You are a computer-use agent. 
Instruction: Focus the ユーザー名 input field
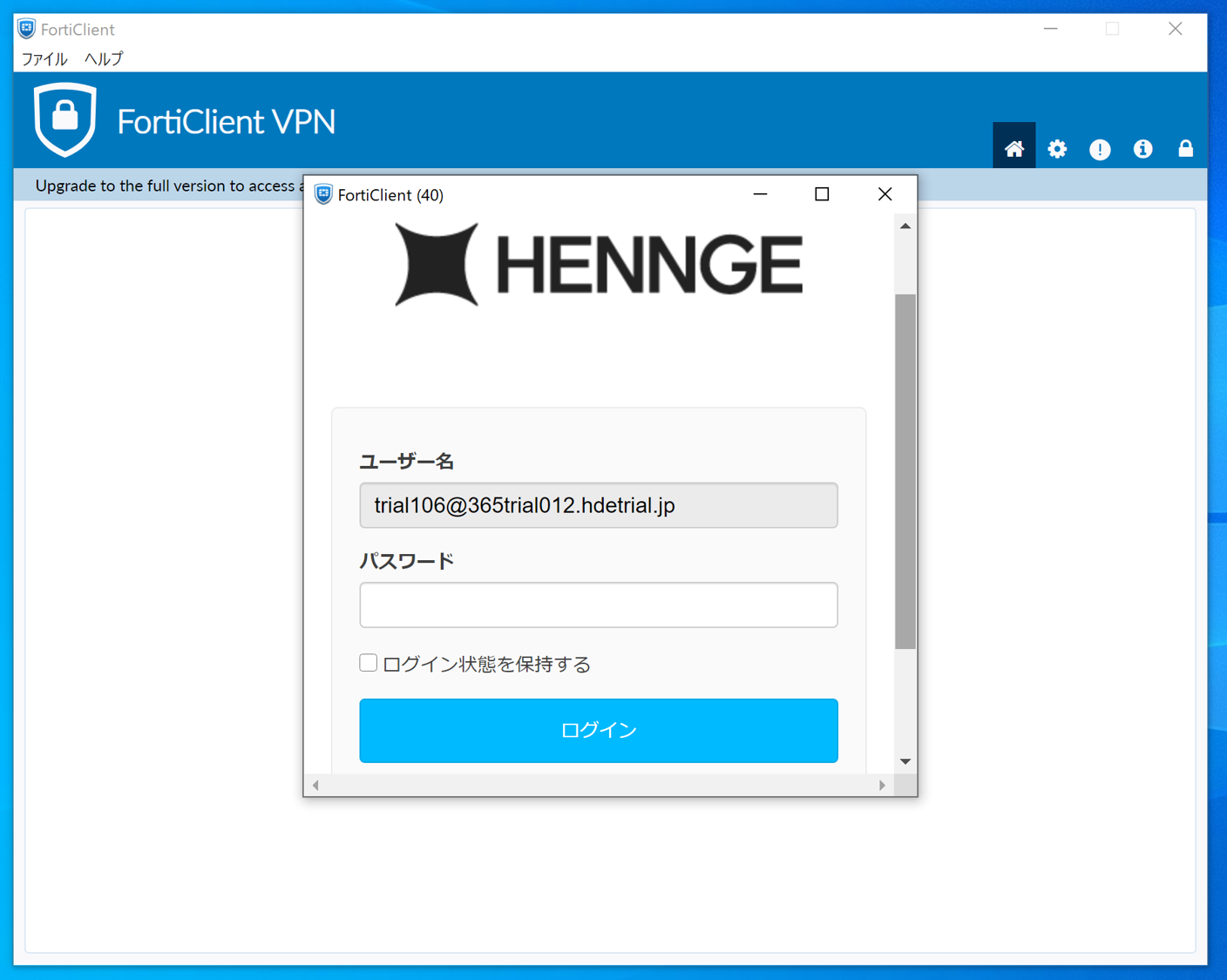(599, 505)
